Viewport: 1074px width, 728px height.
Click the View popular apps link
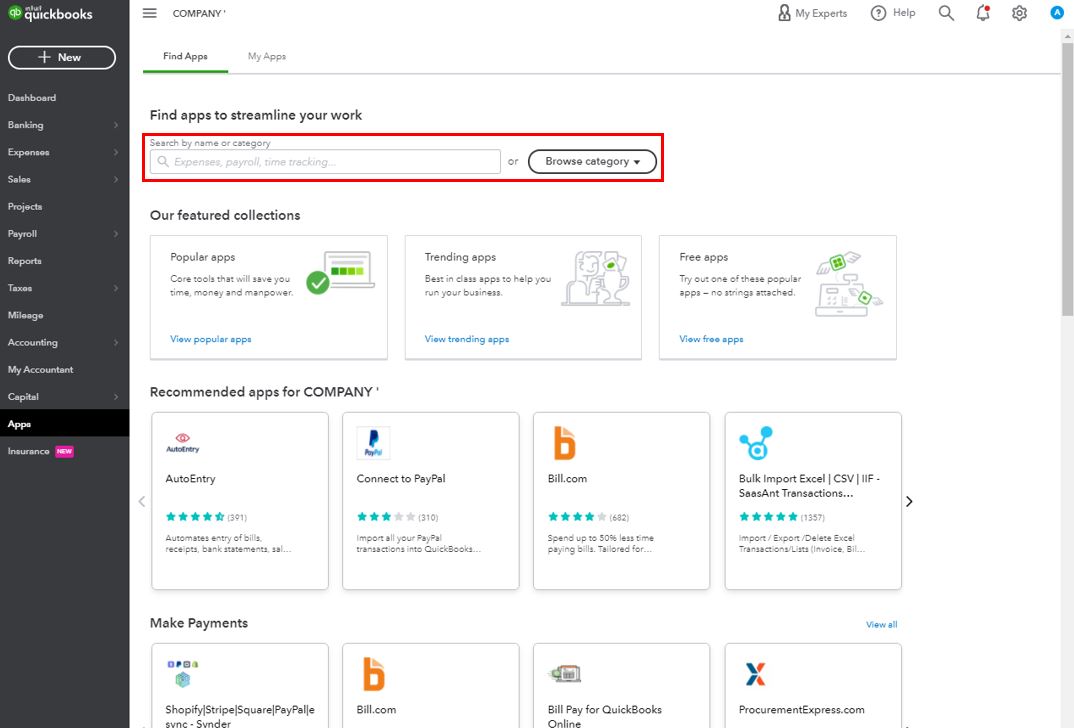(211, 339)
